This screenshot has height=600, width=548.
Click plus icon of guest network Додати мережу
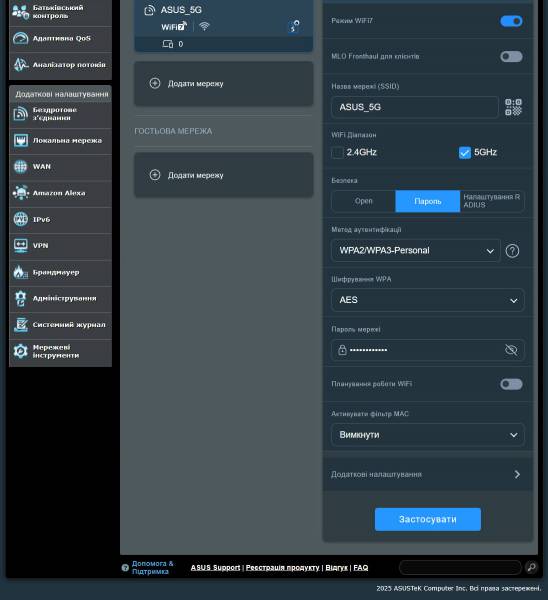155,175
